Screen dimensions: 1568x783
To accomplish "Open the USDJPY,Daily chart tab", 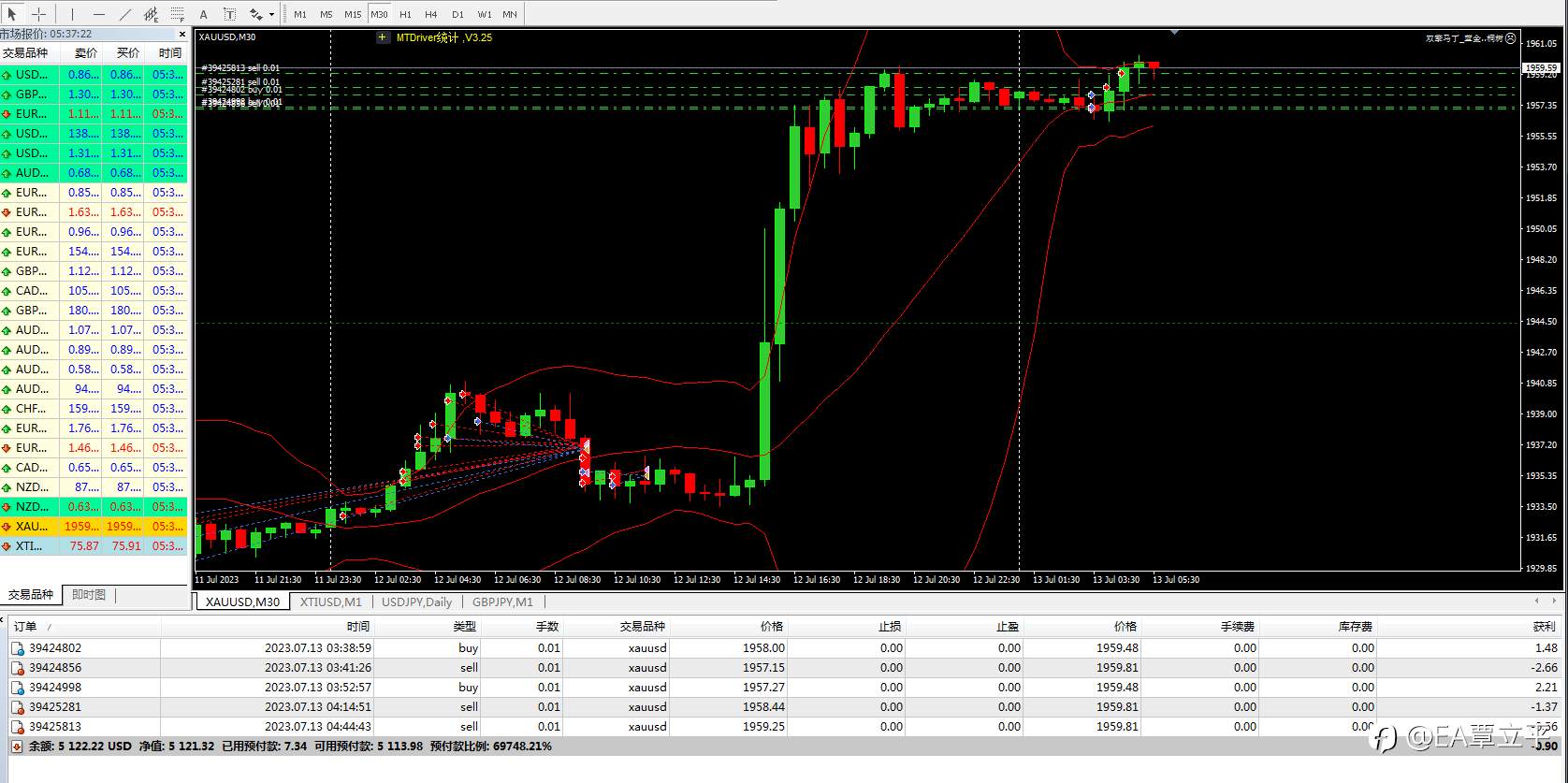I will click(416, 602).
